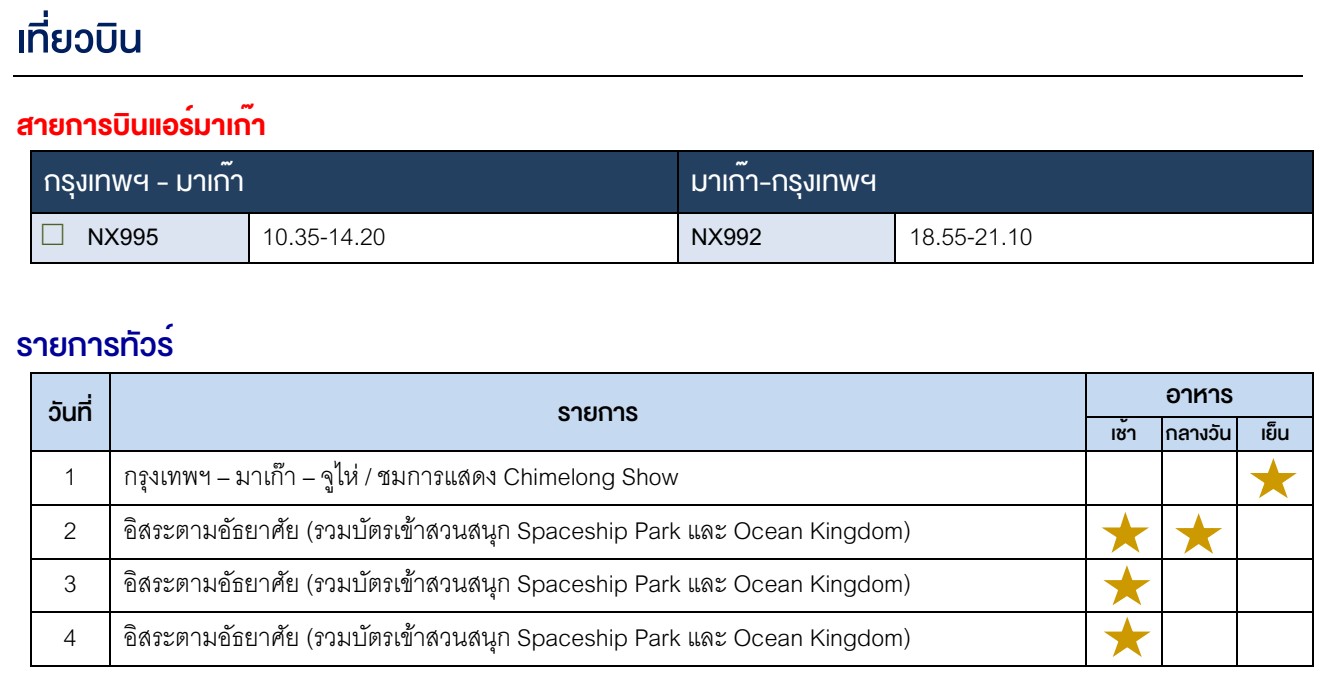The image size is (1327, 681).
Task: Select flight code NX992
Action: 726,238
